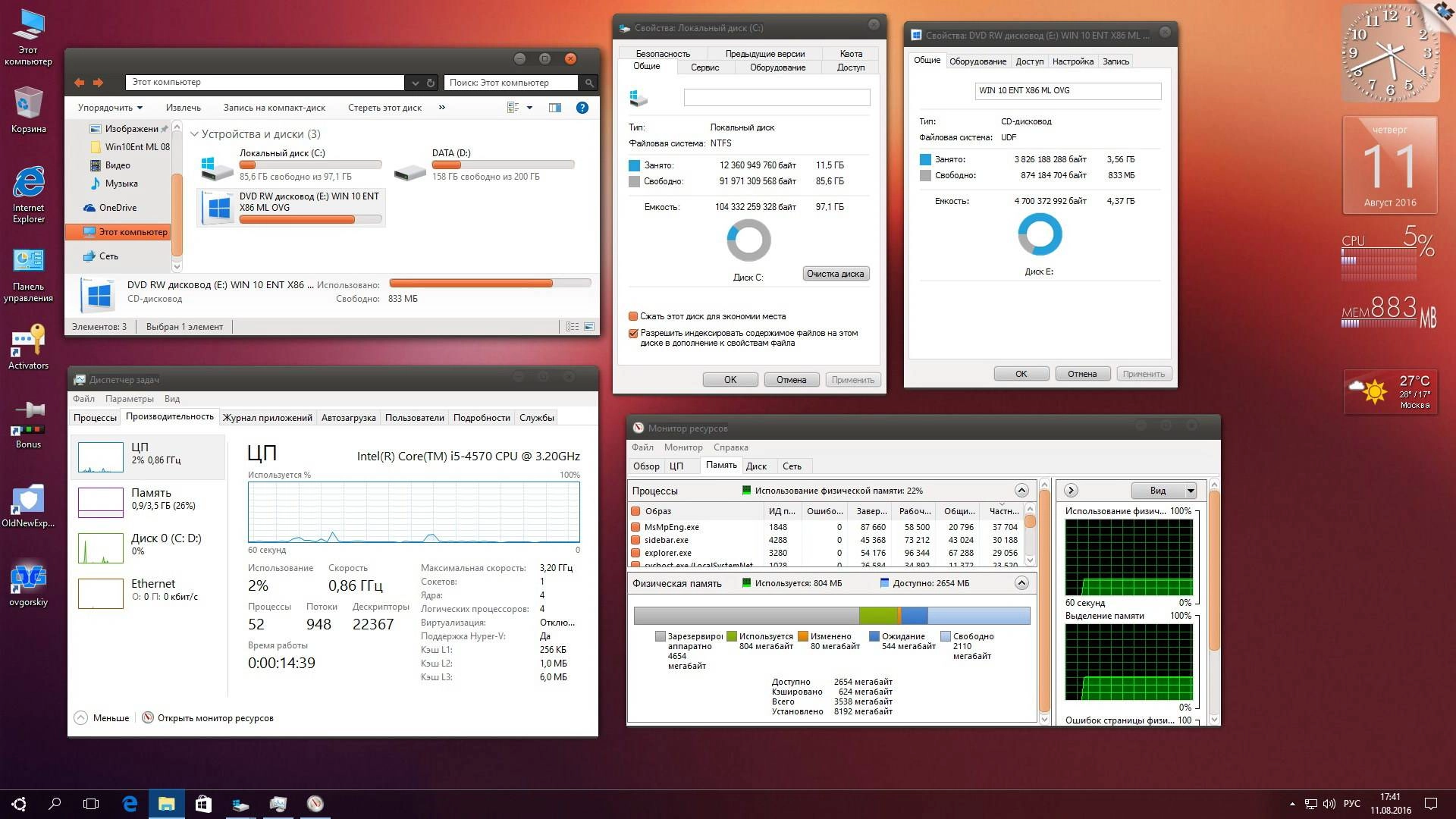Click the disk label input field for drive C
The width and height of the screenshot is (1456, 819).
pos(777,97)
